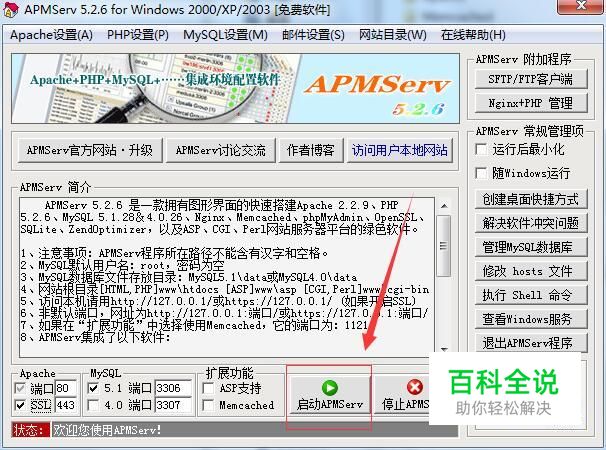Click APMServ官方网站·升级 button
Viewport: 606px width, 450px height.
point(90,150)
